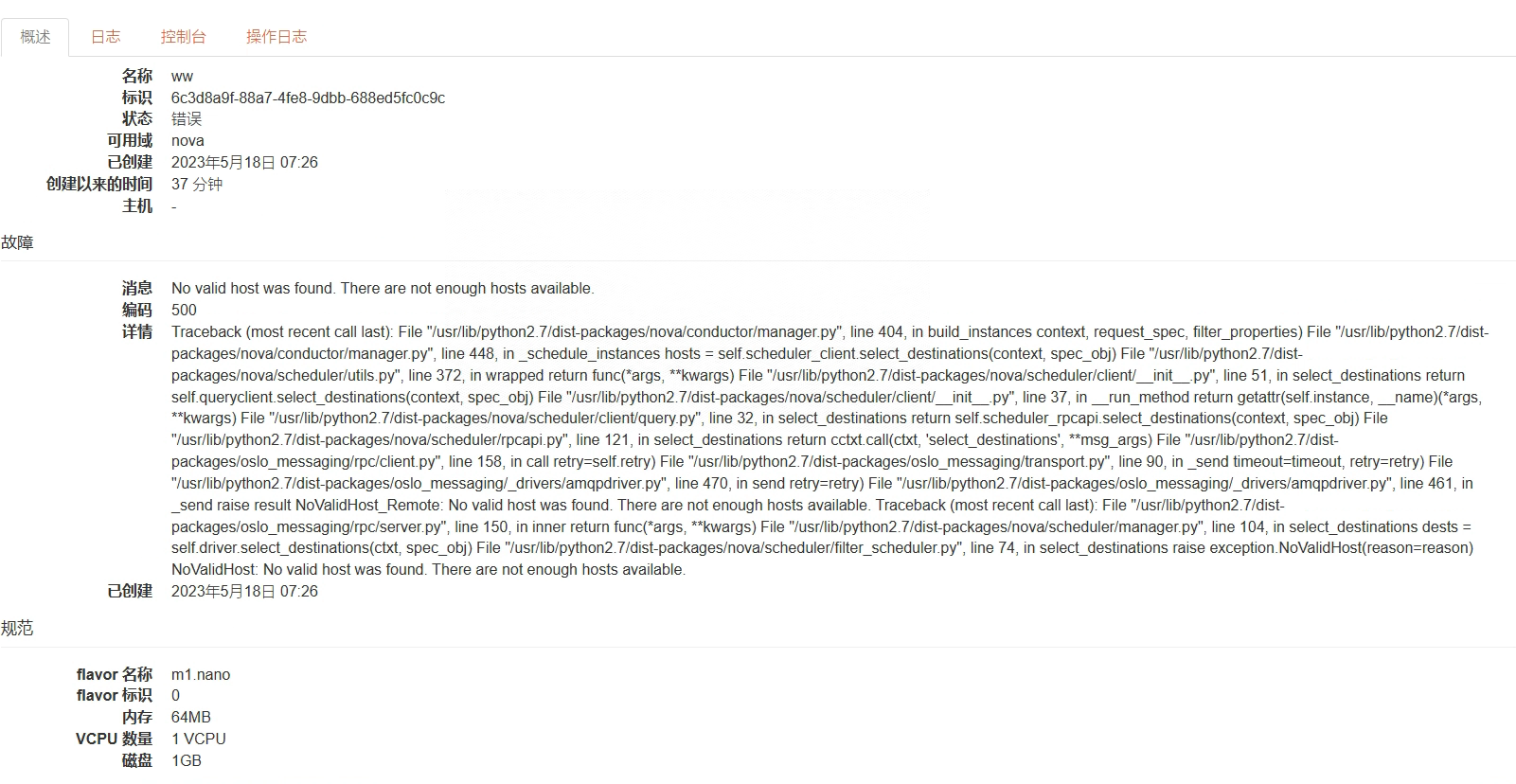Click the 1 VCPU value

click(199, 739)
